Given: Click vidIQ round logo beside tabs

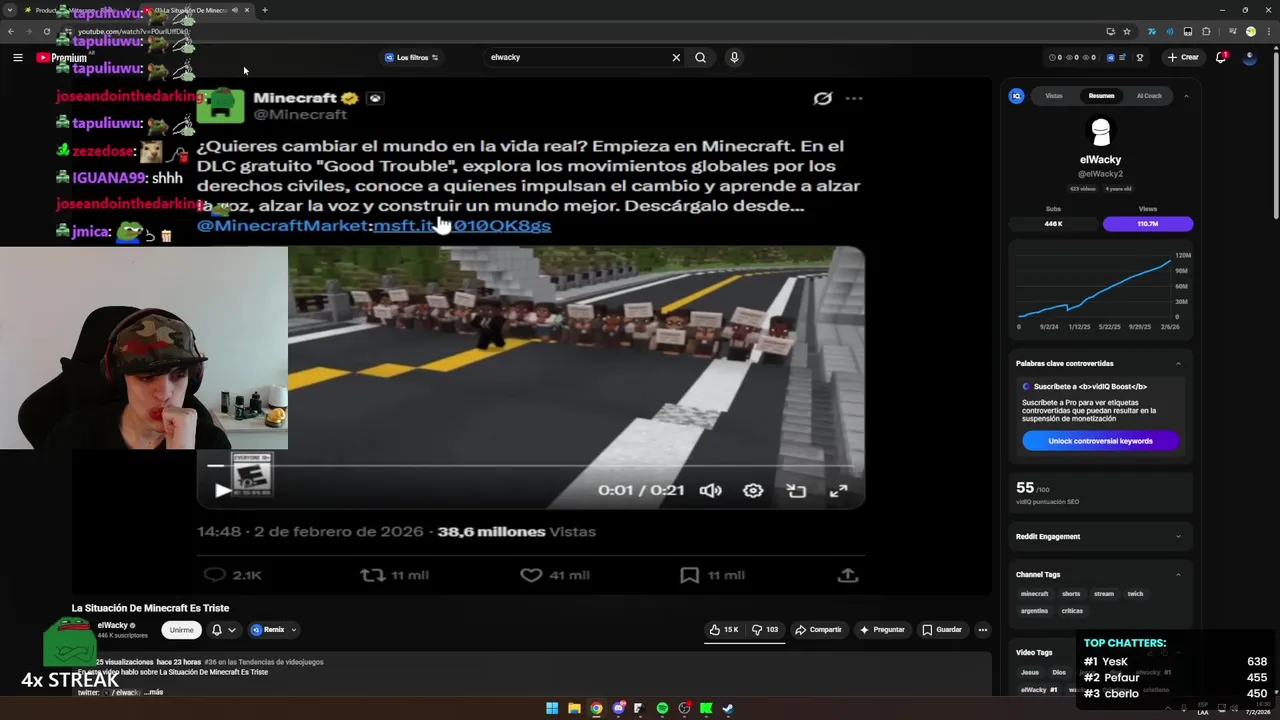Looking at the screenshot, I should [x=1017, y=96].
